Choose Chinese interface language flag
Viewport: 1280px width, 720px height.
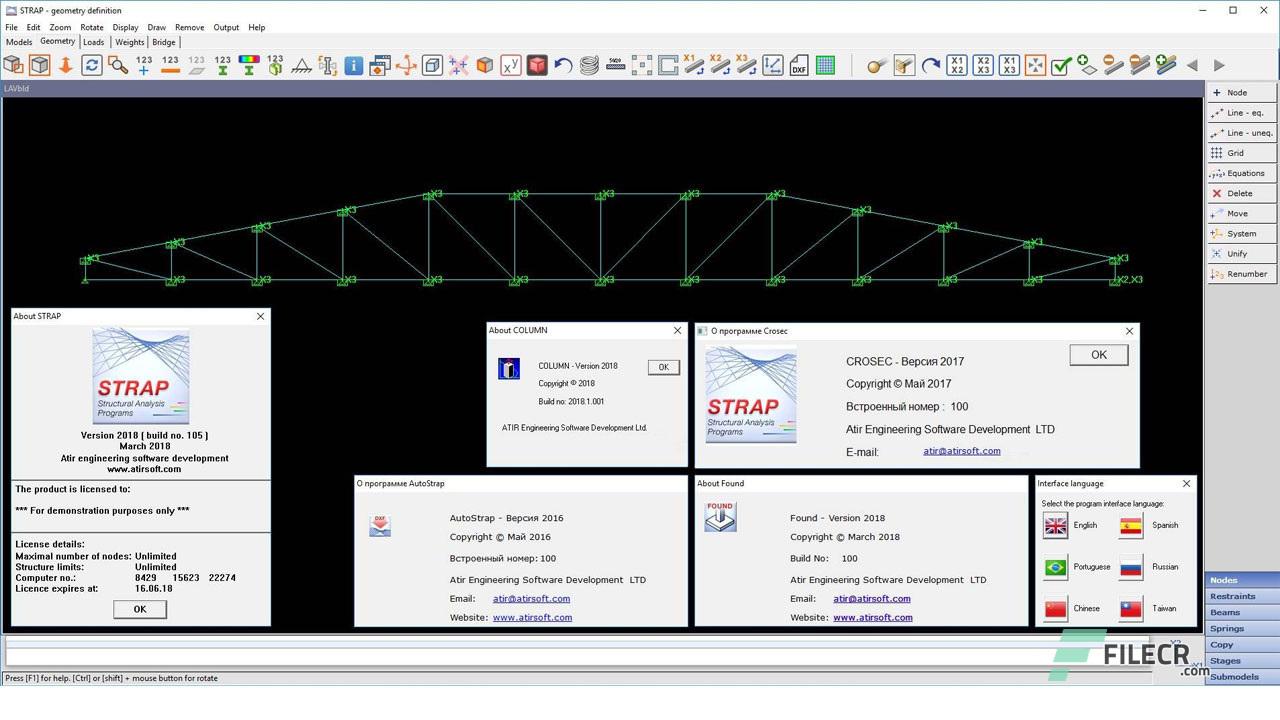point(1056,608)
